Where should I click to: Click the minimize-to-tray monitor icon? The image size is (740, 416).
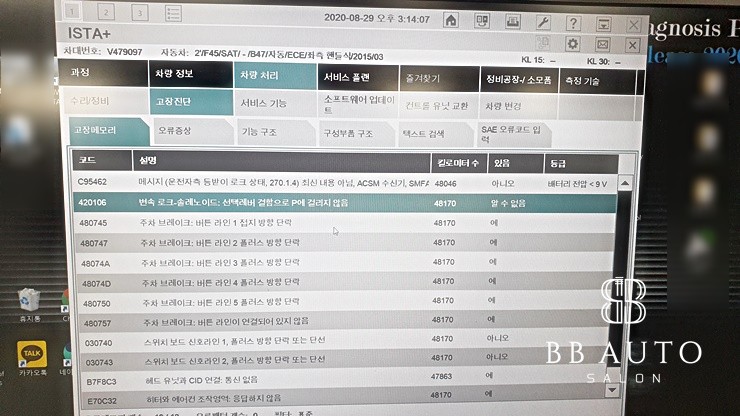coord(604,24)
